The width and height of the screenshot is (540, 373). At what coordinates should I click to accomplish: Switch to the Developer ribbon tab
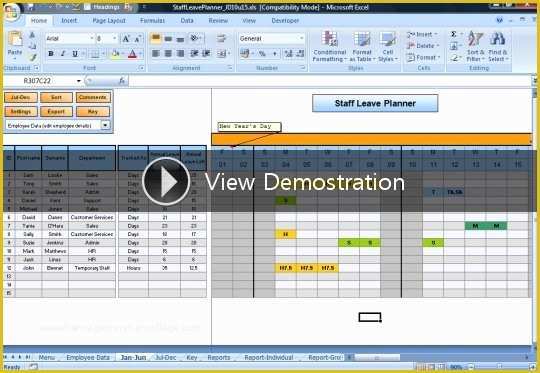coord(285,21)
